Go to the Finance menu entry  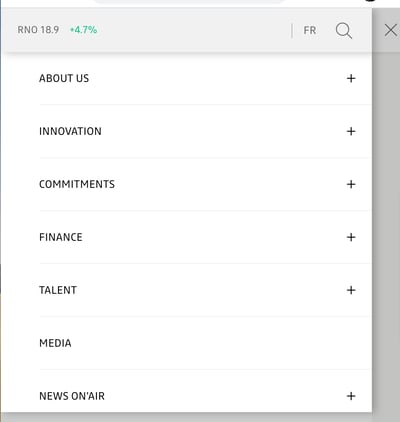click(x=61, y=237)
